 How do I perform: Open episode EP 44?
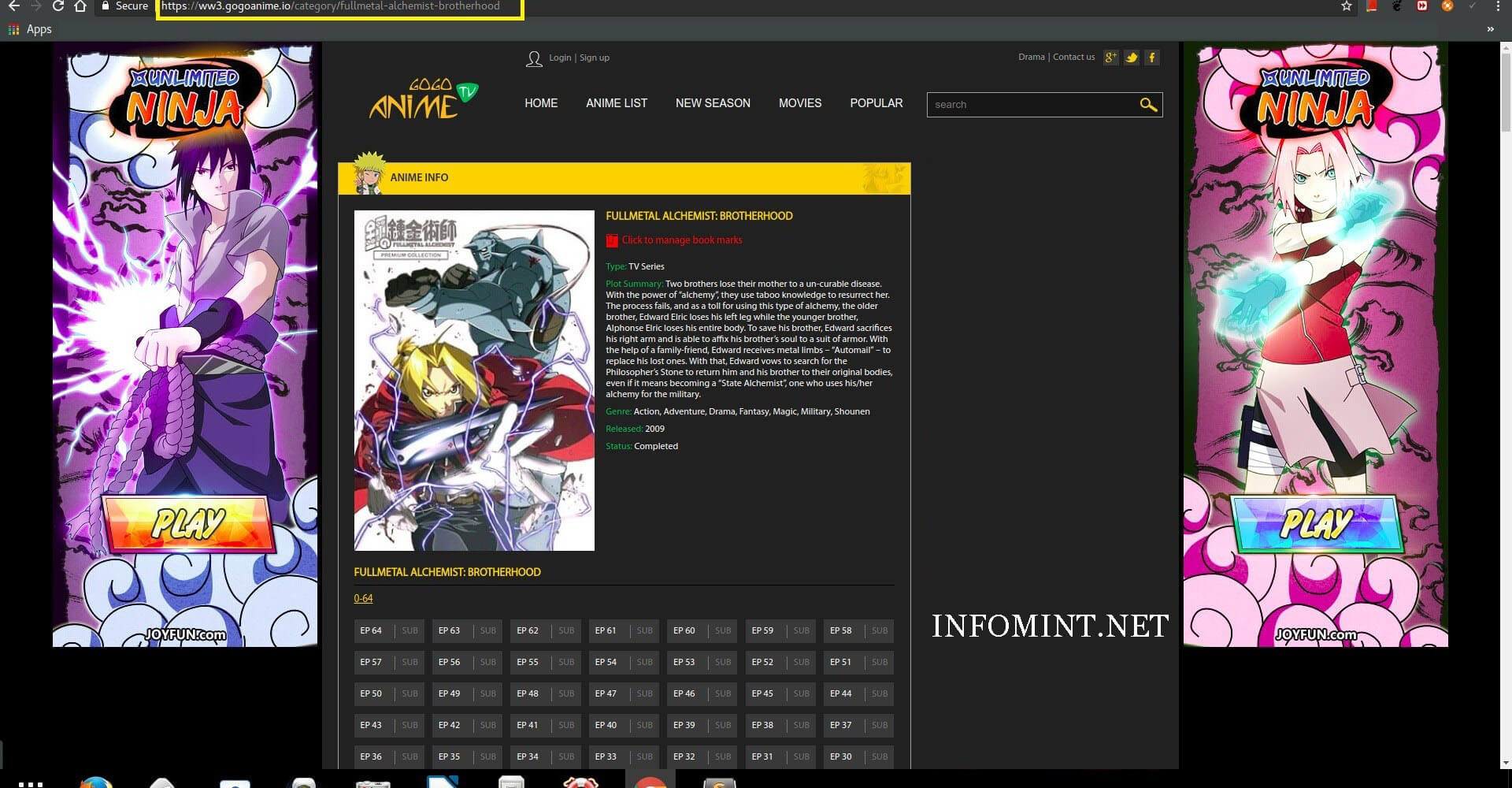pos(859,693)
